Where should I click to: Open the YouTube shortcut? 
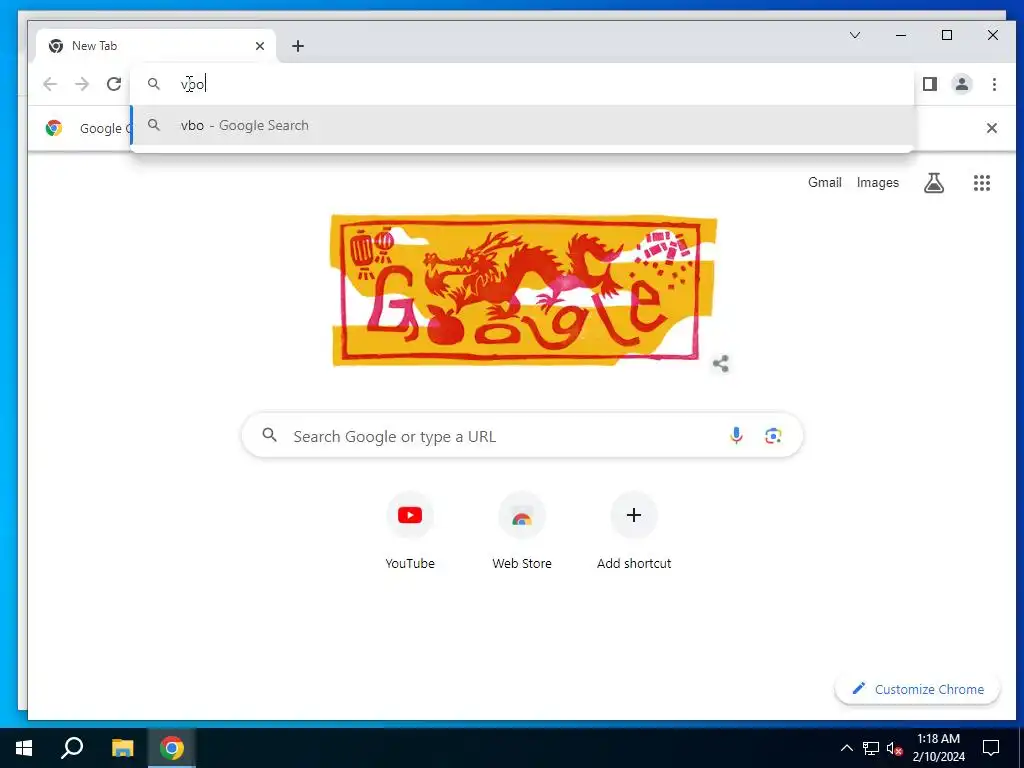(410, 532)
